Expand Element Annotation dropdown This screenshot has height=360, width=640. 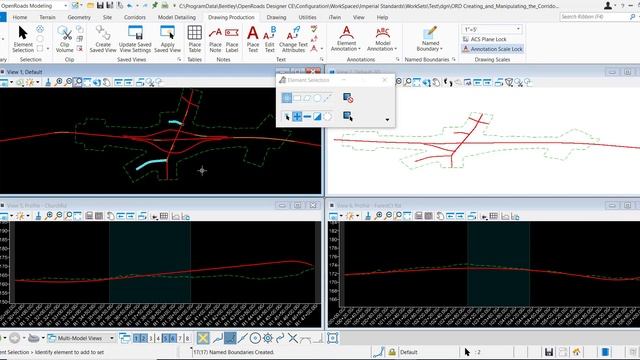[x=346, y=39]
